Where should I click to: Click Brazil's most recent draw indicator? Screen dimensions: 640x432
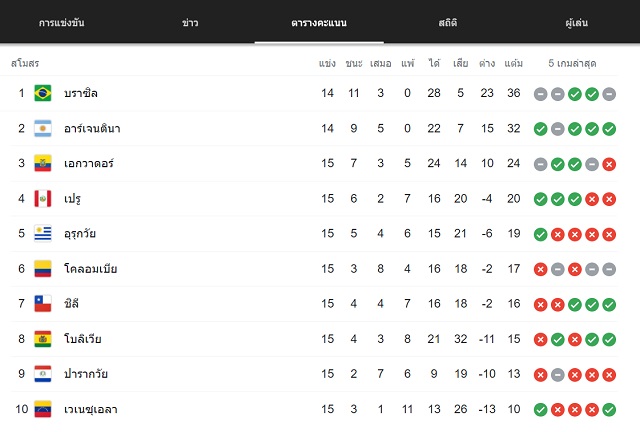click(x=609, y=94)
